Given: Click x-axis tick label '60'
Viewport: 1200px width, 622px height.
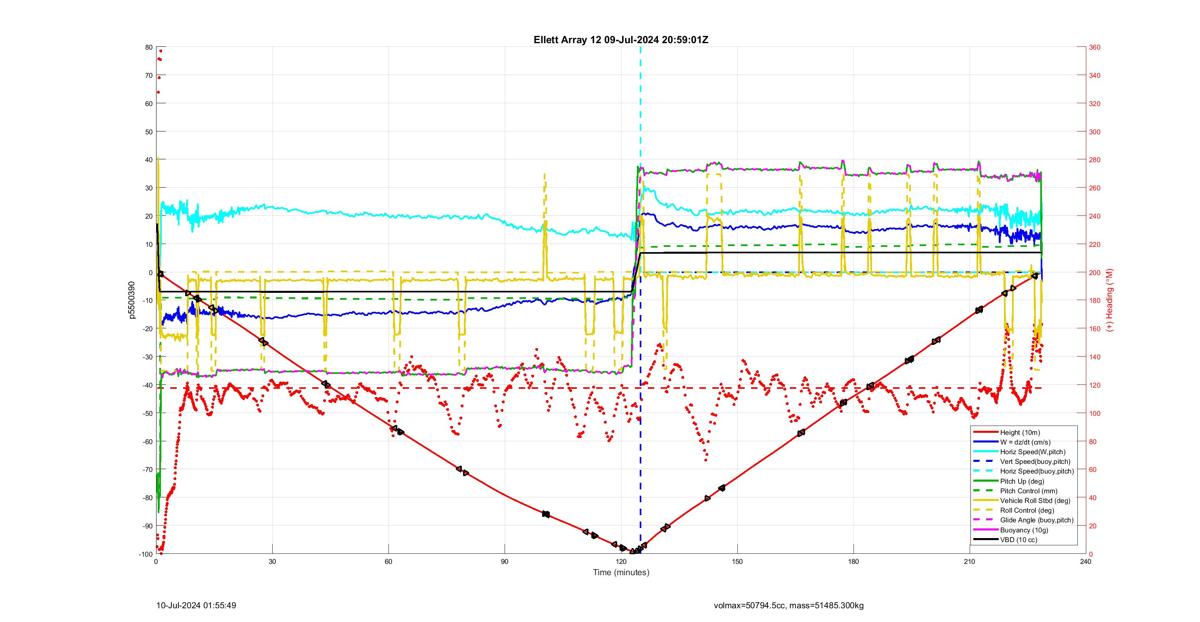Looking at the screenshot, I should coord(388,562).
